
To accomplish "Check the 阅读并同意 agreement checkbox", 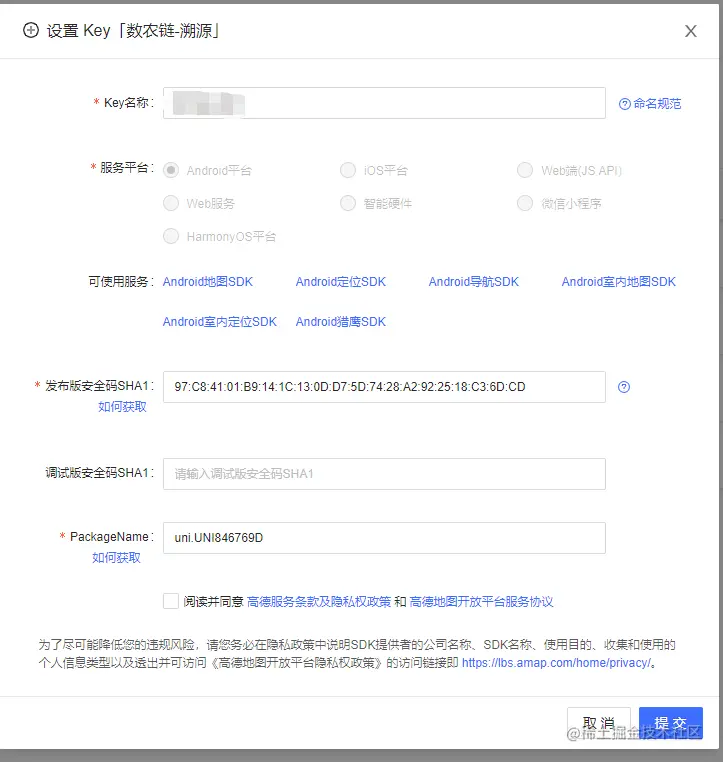I will tap(171, 601).
